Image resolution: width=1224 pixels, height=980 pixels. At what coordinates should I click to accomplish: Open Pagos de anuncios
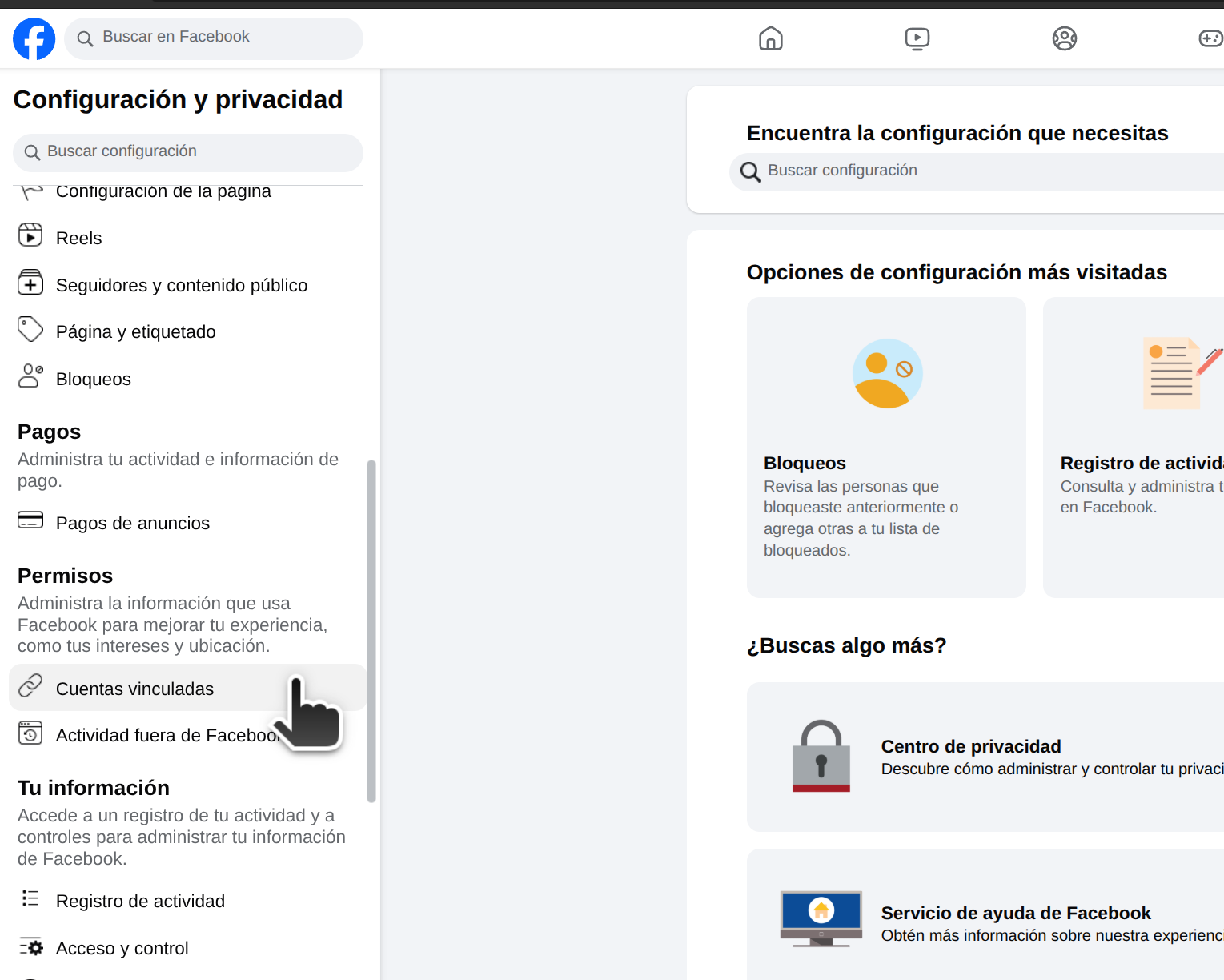tap(188, 523)
